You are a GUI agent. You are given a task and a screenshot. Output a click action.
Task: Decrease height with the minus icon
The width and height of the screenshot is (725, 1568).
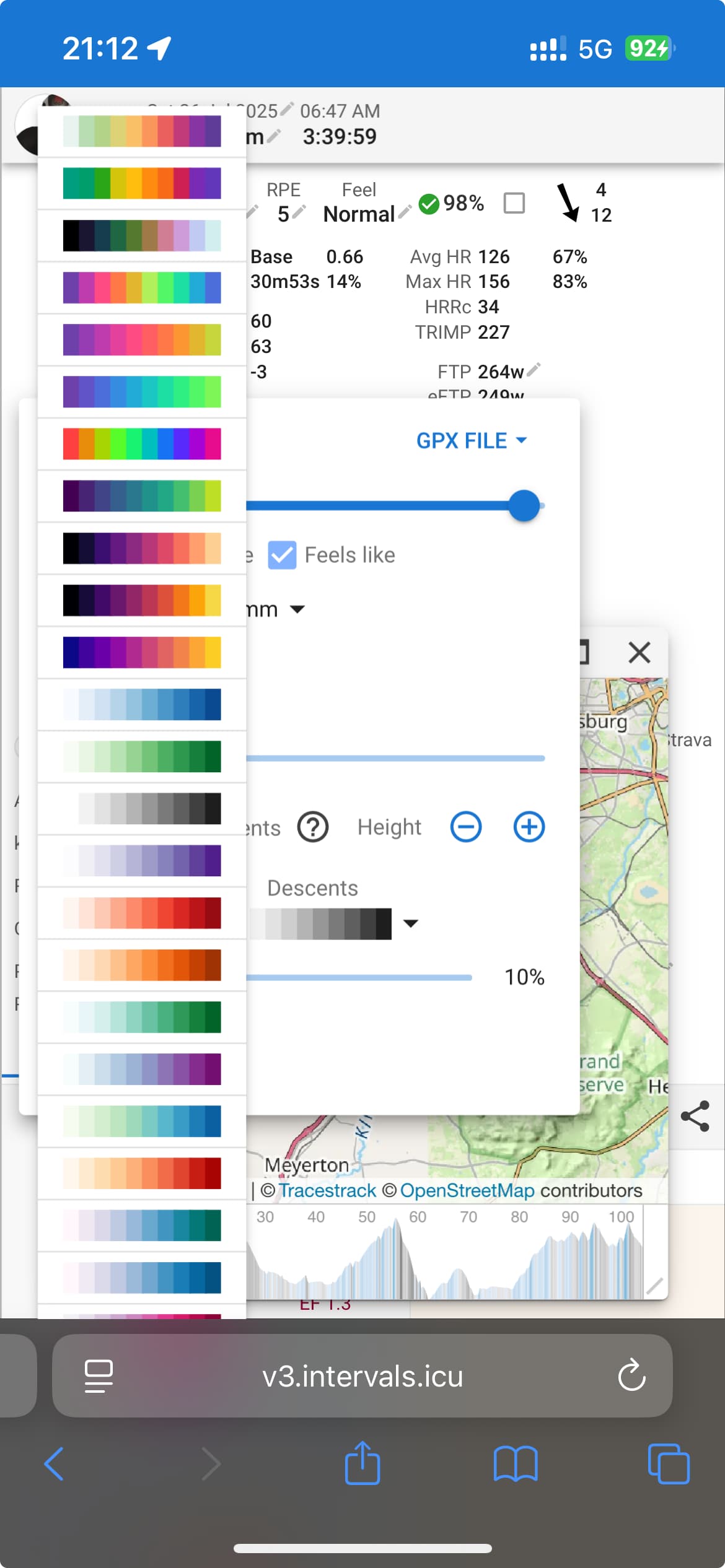click(x=466, y=827)
